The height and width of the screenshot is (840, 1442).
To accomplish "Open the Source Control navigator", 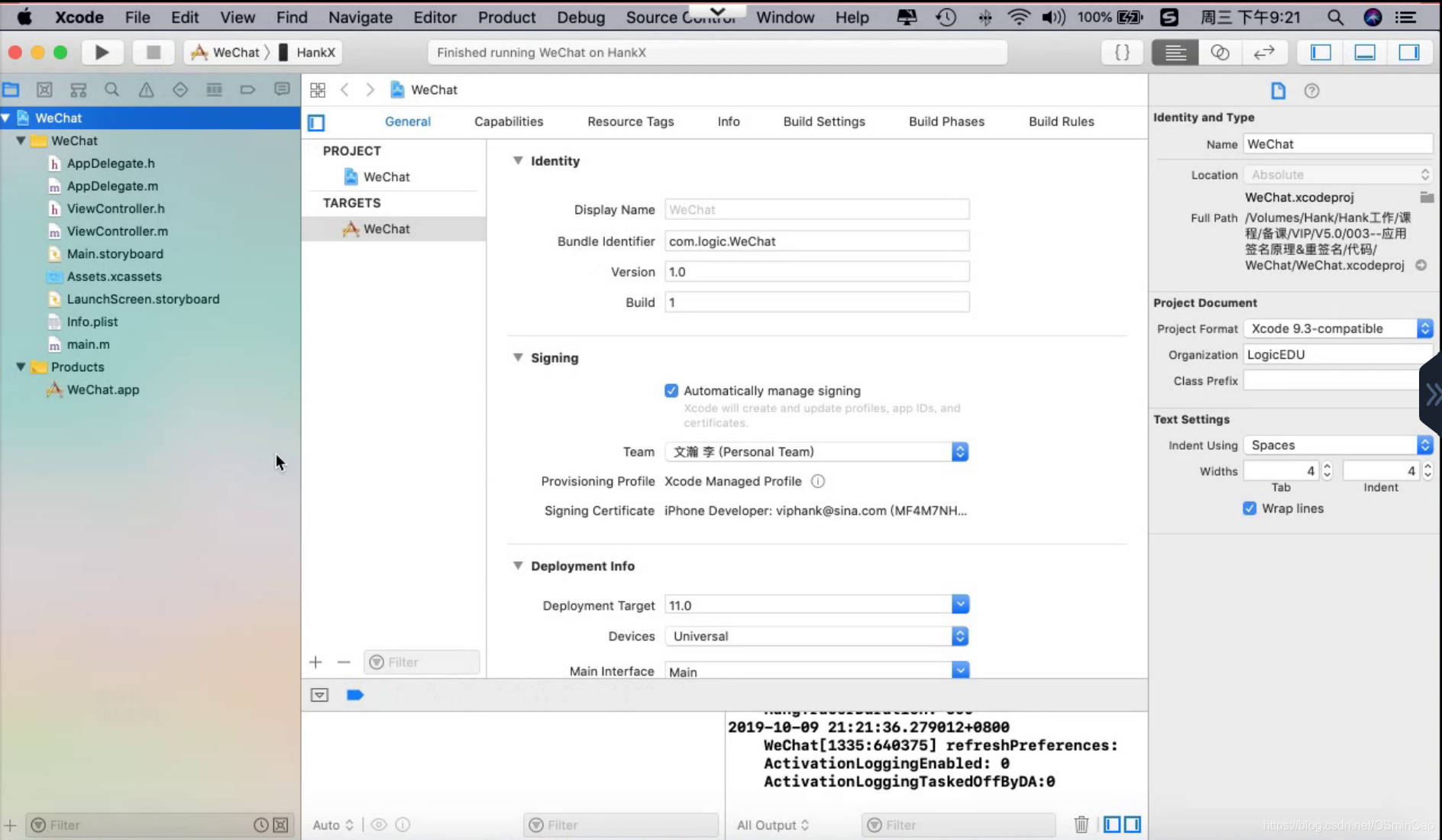I will coord(44,89).
